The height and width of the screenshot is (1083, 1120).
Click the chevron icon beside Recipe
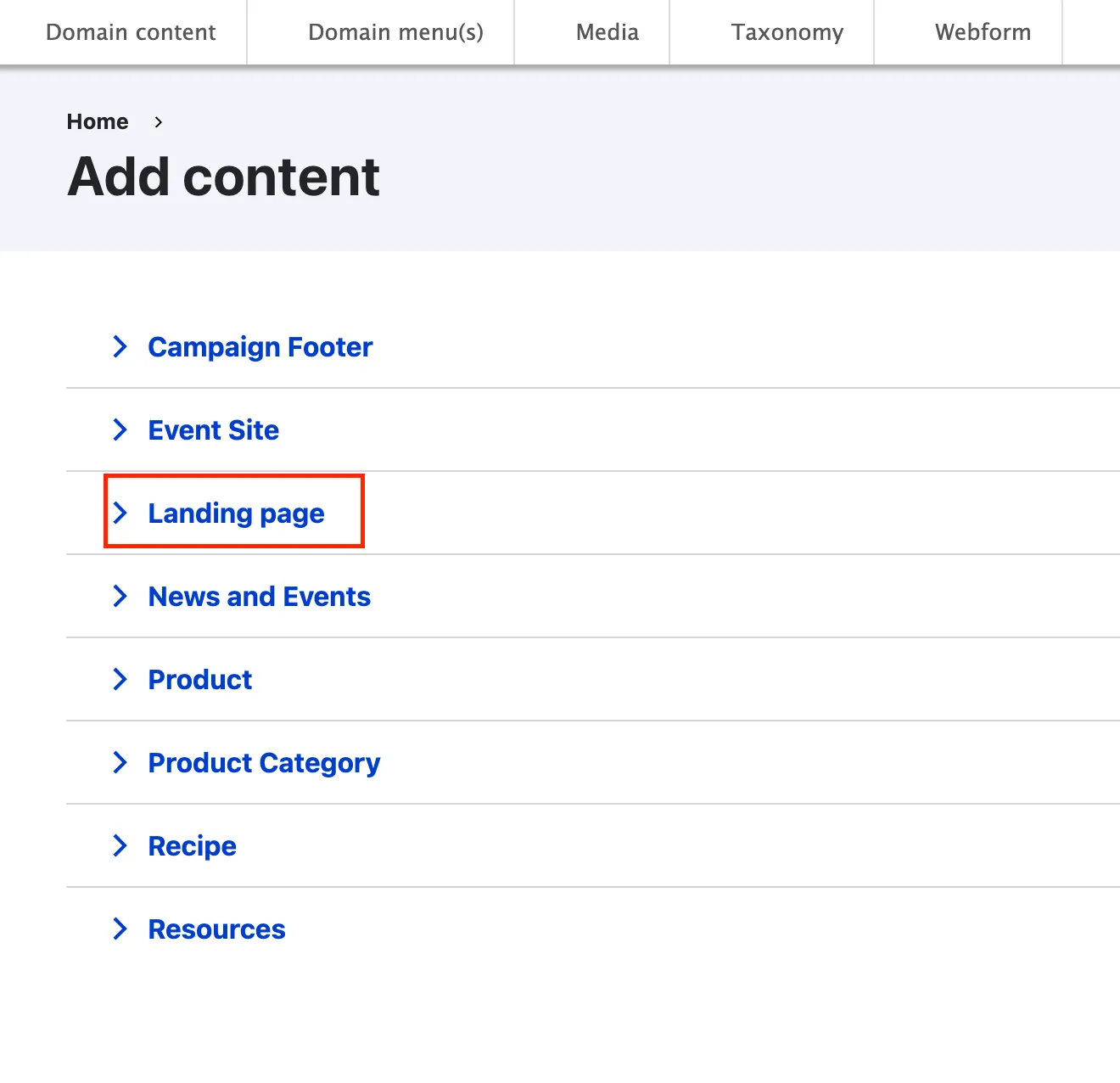pyautogui.click(x=120, y=845)
